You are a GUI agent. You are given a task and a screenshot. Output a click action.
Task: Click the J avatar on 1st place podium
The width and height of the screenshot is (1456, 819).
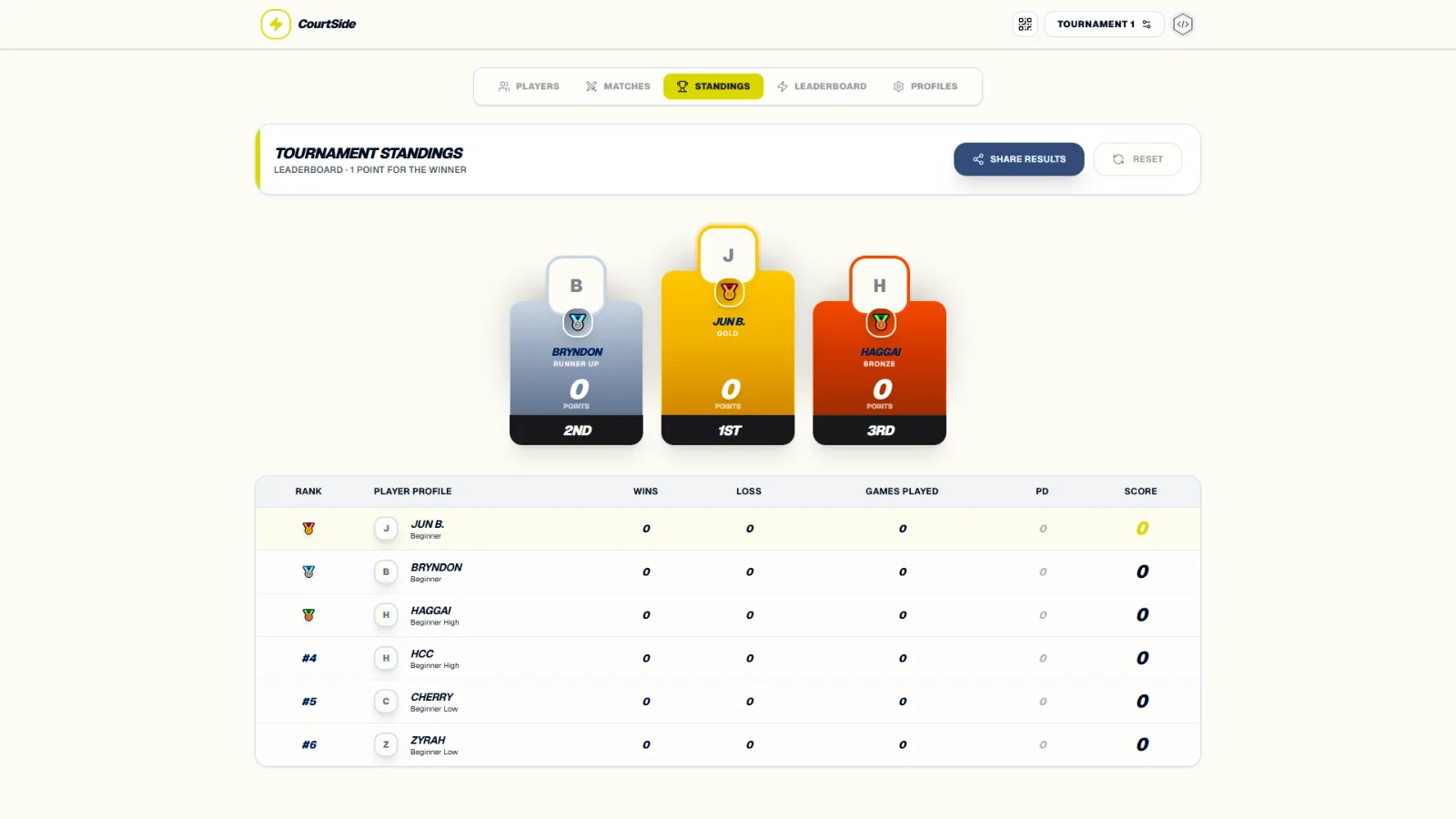point(728,256)
